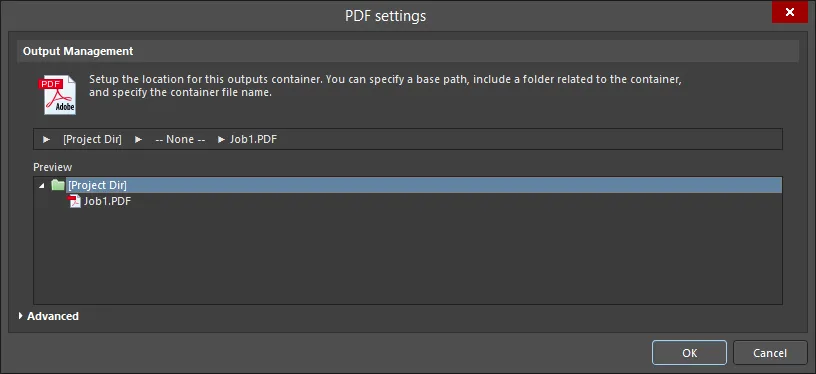
Task: Close the PDF settings dialog with X
Action: point(789,12)
